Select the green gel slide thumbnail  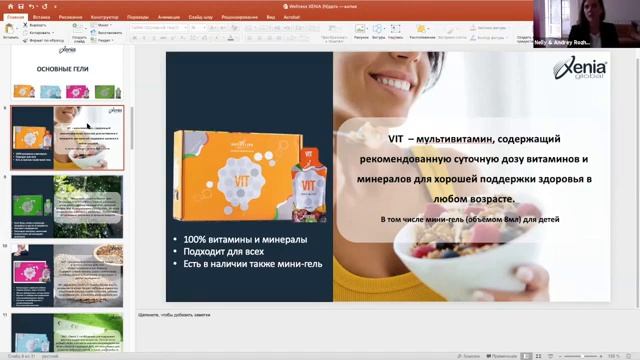click(67, 207)
